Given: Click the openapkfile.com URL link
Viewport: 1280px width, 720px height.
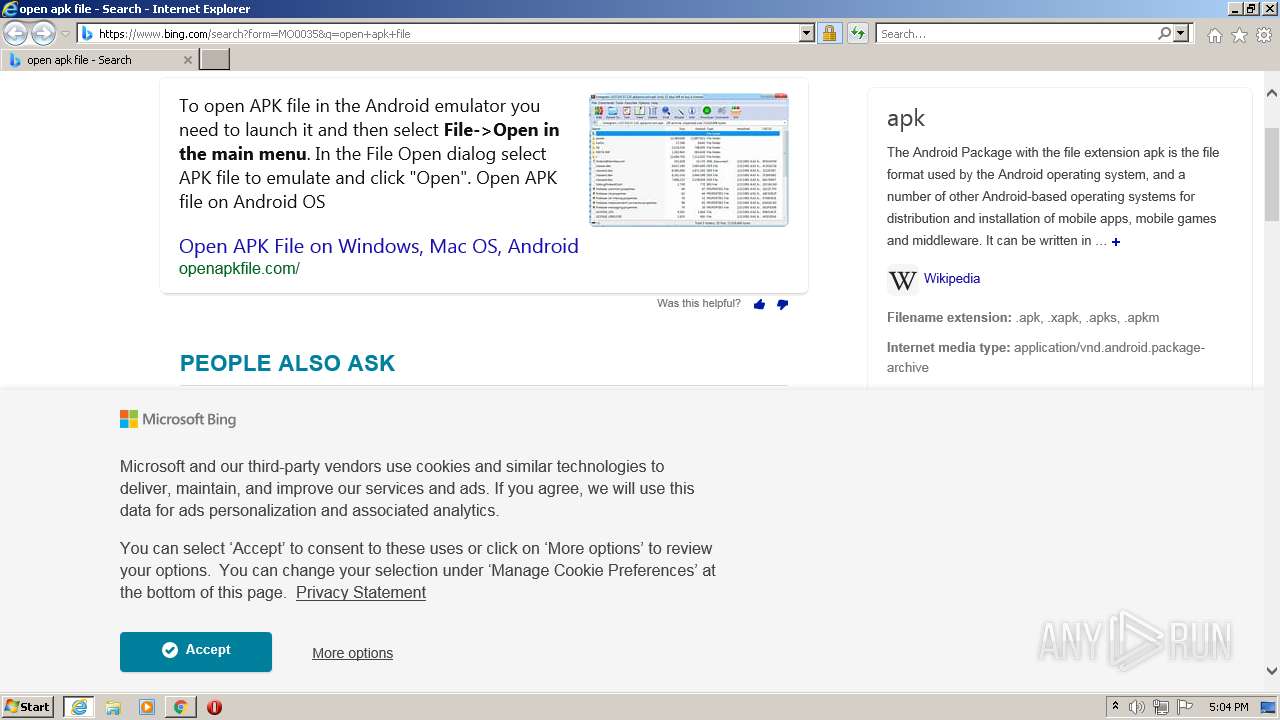Looking at the screenshot, I should [239, 268].
